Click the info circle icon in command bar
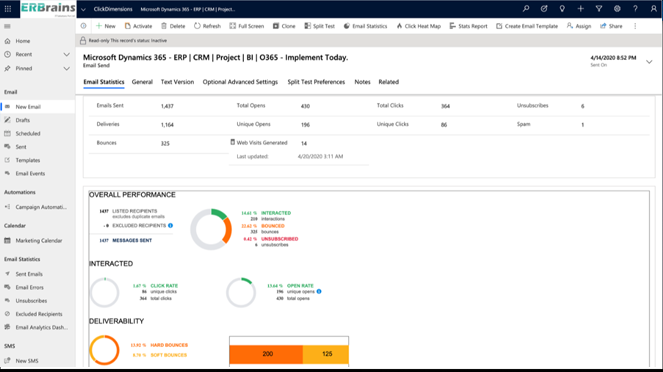 pos(83,26)
